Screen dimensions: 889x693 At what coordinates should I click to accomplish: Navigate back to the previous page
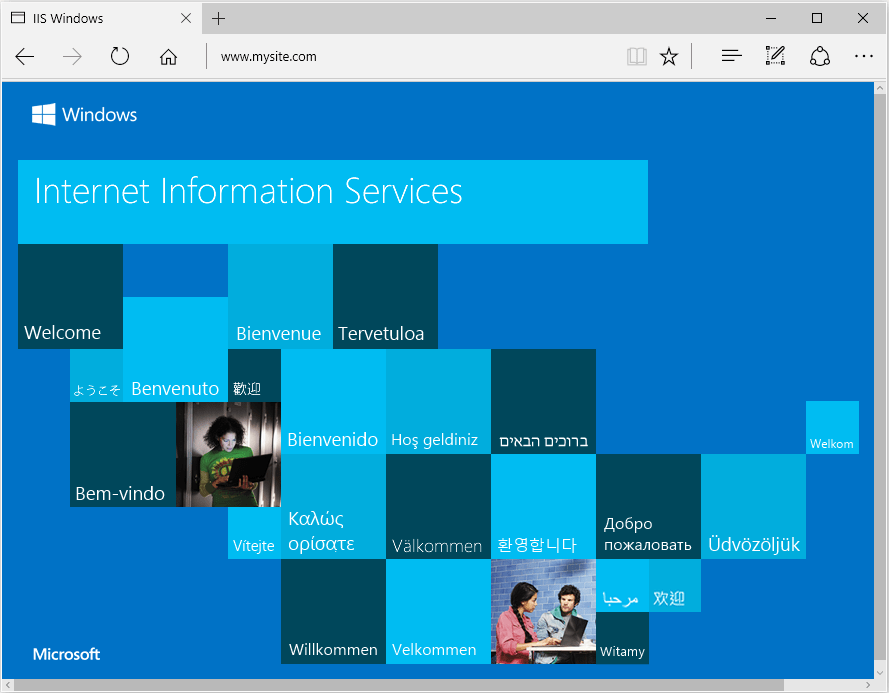point(24,56)
